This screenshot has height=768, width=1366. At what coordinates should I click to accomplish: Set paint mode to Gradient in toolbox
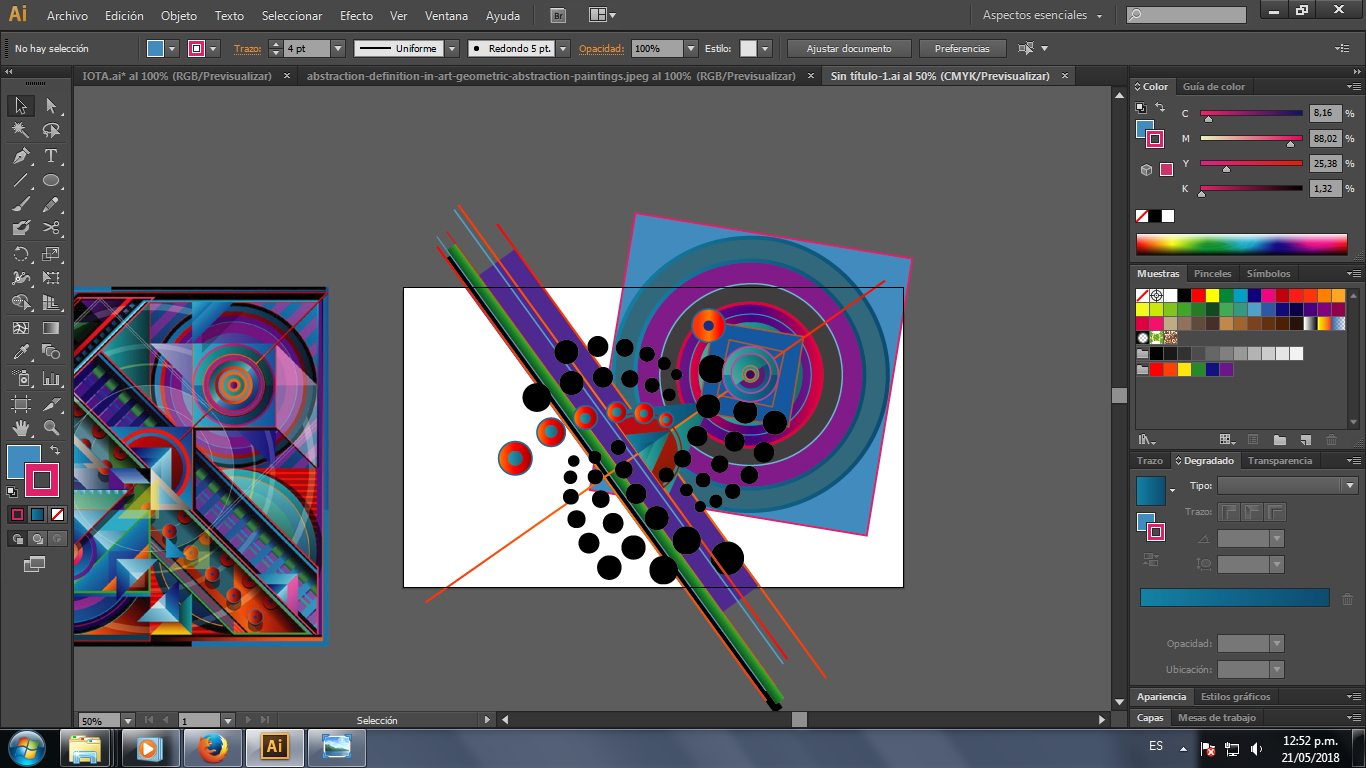pos(37,514)
